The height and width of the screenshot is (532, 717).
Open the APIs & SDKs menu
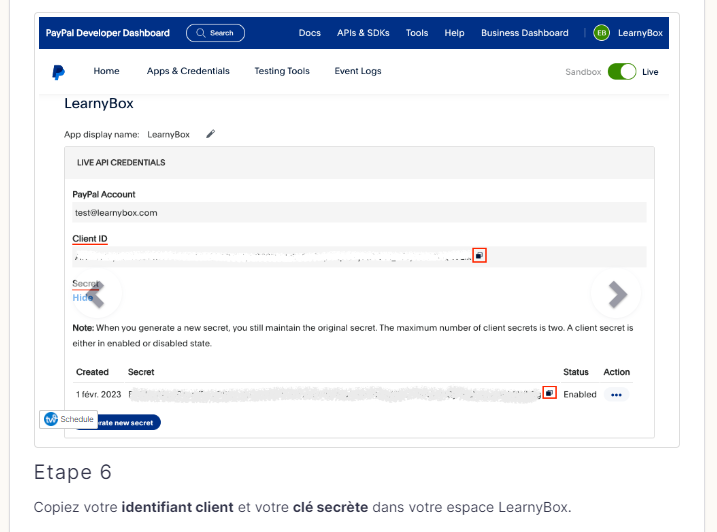[x=363, y=33]
